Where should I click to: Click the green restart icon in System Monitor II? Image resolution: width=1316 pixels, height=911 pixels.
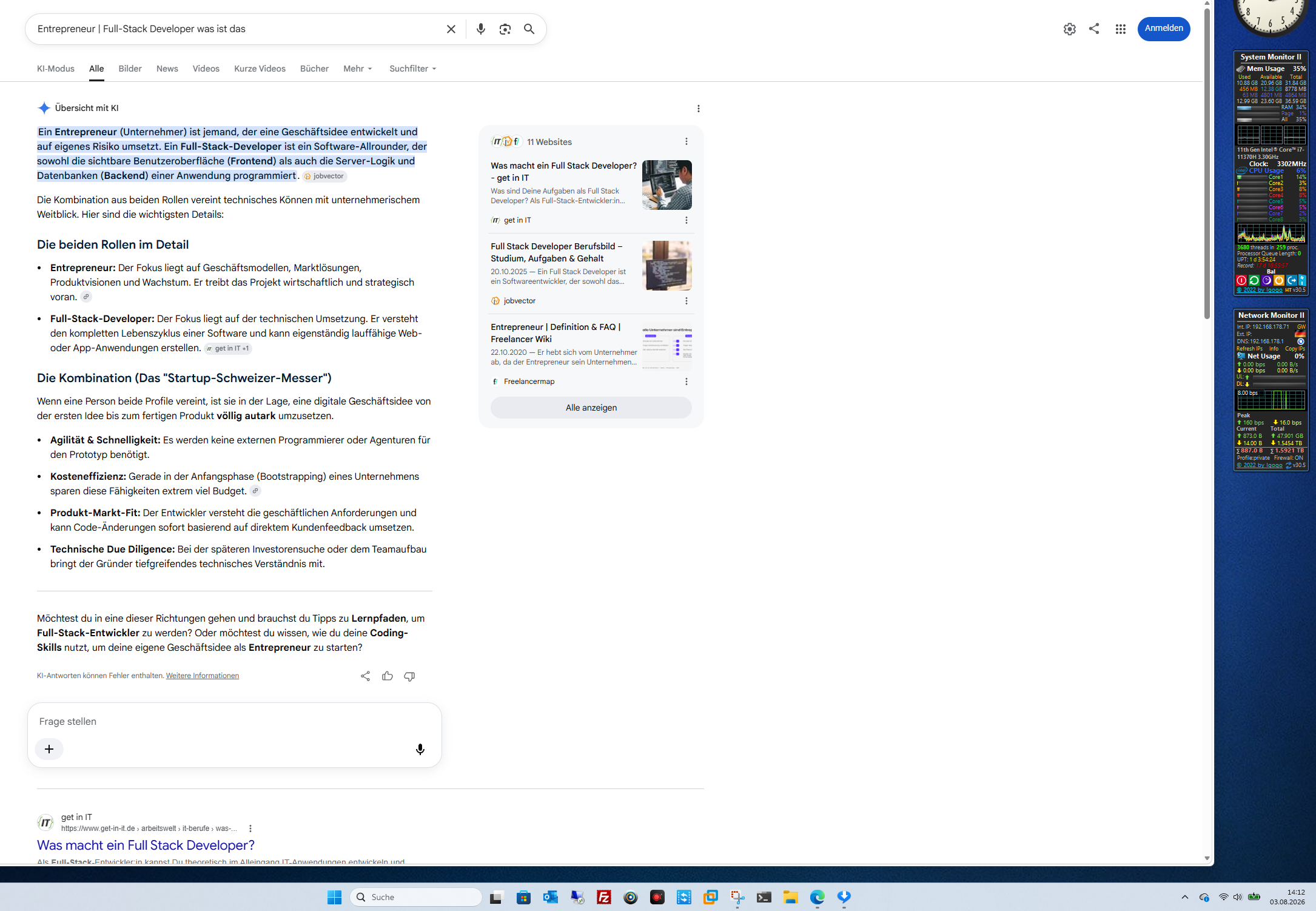(x=1254, y=280)
